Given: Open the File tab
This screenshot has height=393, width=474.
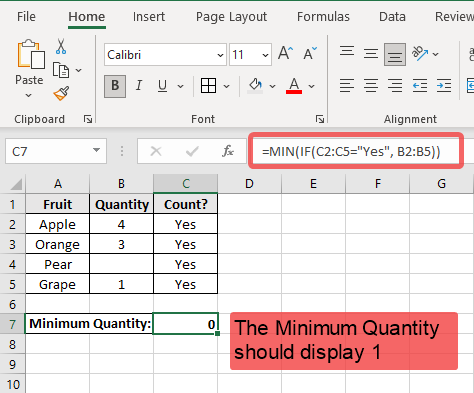Looking at the screenshot, I should pyautogui.click(x=26, y=17).
